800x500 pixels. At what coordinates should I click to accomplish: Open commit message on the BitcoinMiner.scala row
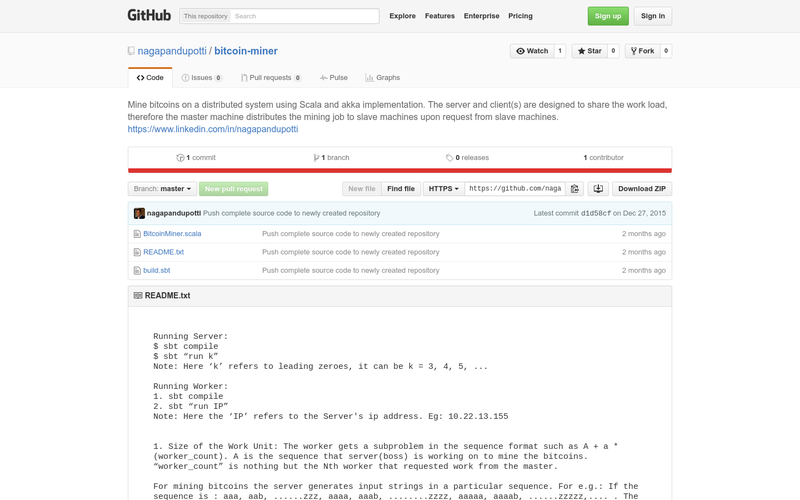click(x=351, y=234)
